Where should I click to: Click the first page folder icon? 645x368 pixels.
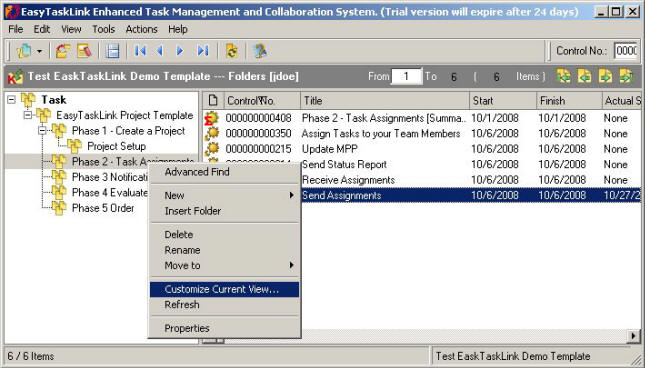click(564, 76)
